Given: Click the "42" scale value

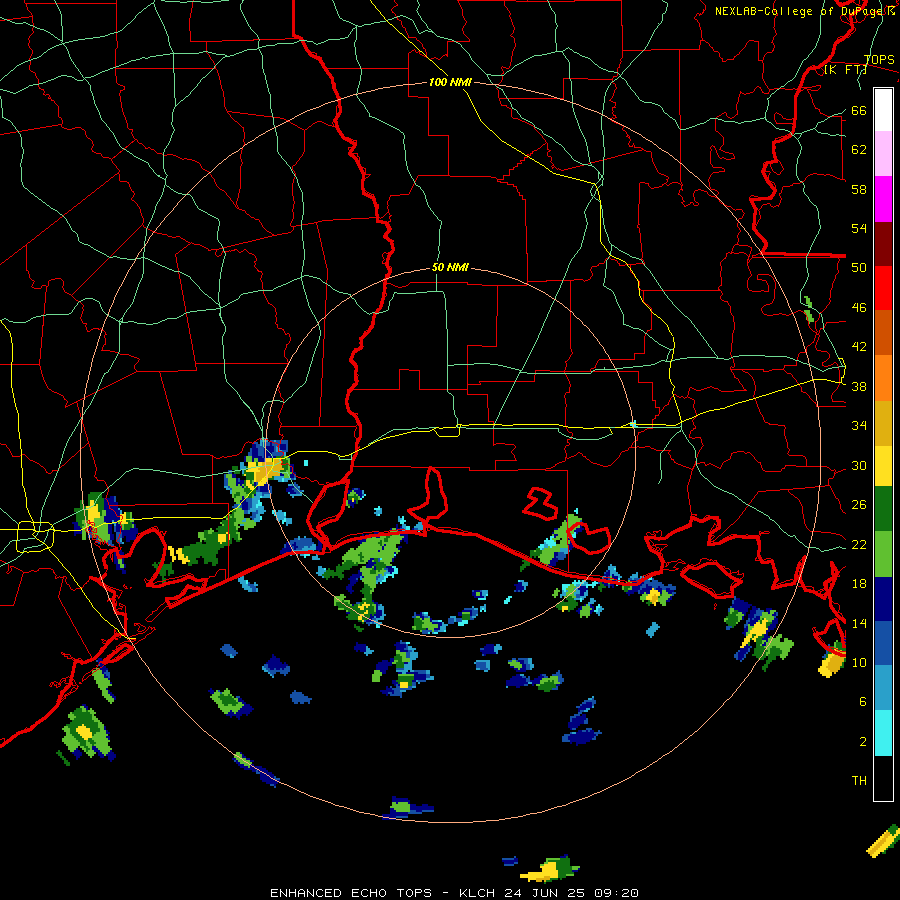Looking at the screenshot, I should click(859, 347).
